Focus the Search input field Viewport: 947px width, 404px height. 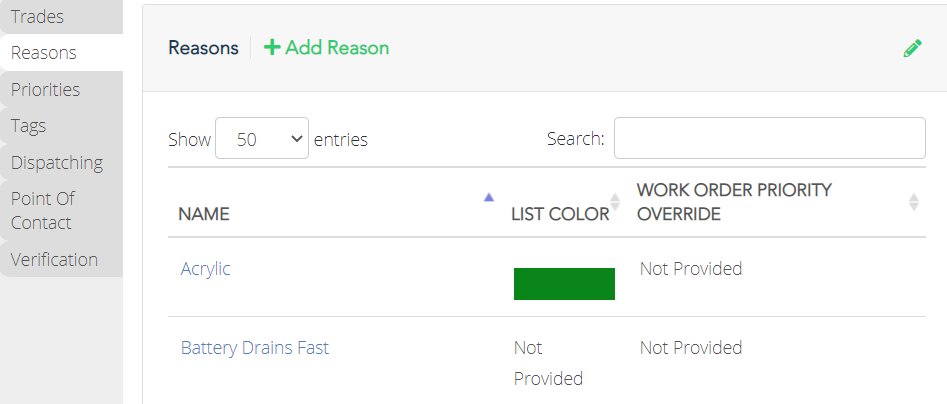click(x=769, y=138)
